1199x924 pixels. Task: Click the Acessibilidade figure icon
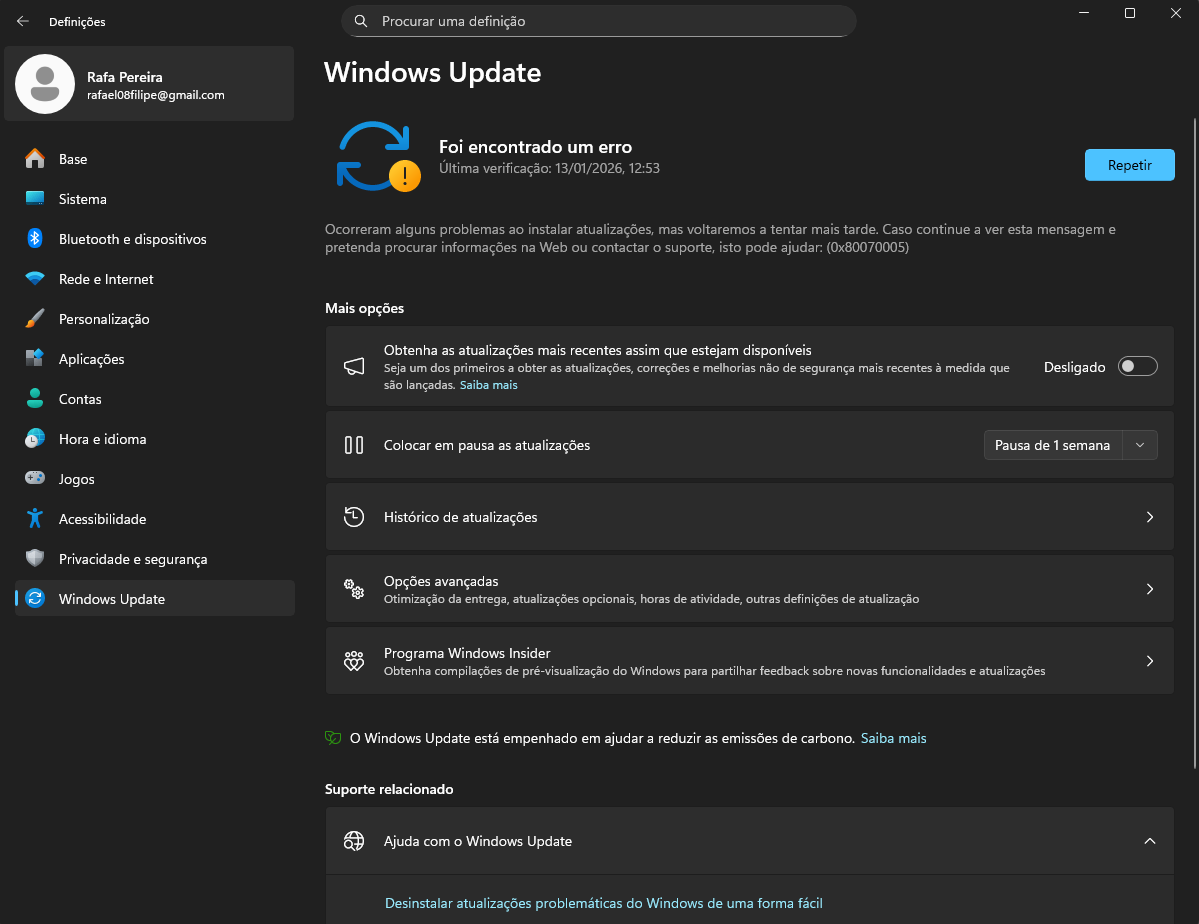35,519
